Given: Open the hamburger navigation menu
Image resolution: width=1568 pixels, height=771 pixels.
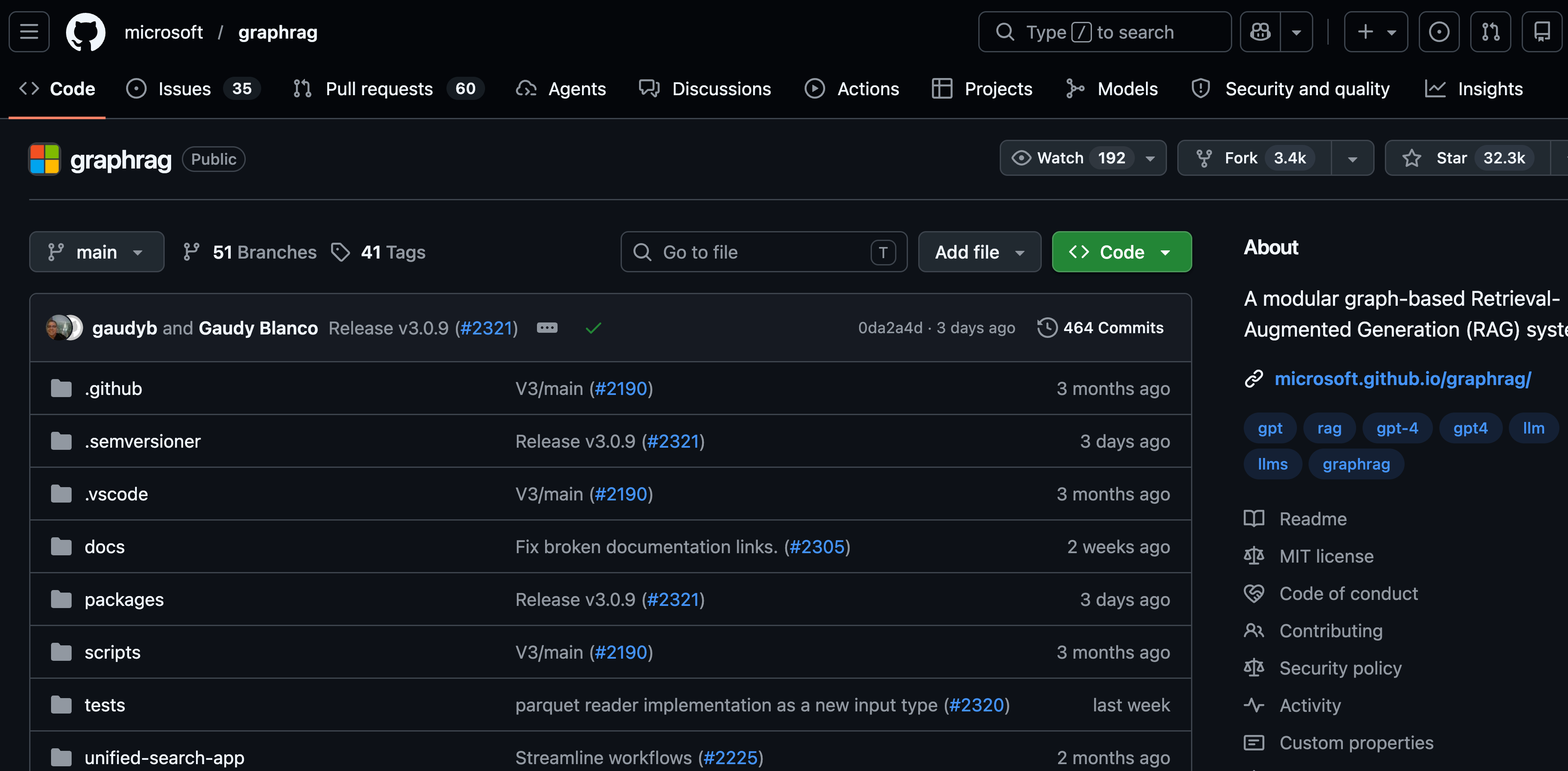Looking at the screenshot, I should [29, 32].
